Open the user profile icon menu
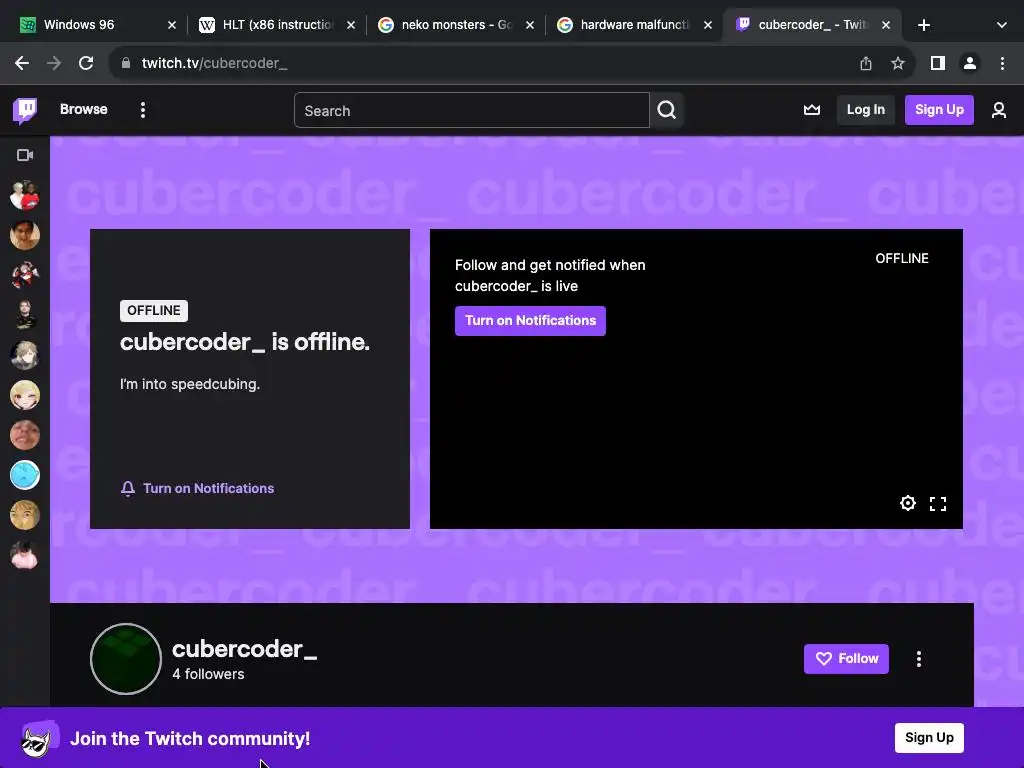Image resolution: width=1024 pixels, height=768 pixels. [x=999, y=110]
